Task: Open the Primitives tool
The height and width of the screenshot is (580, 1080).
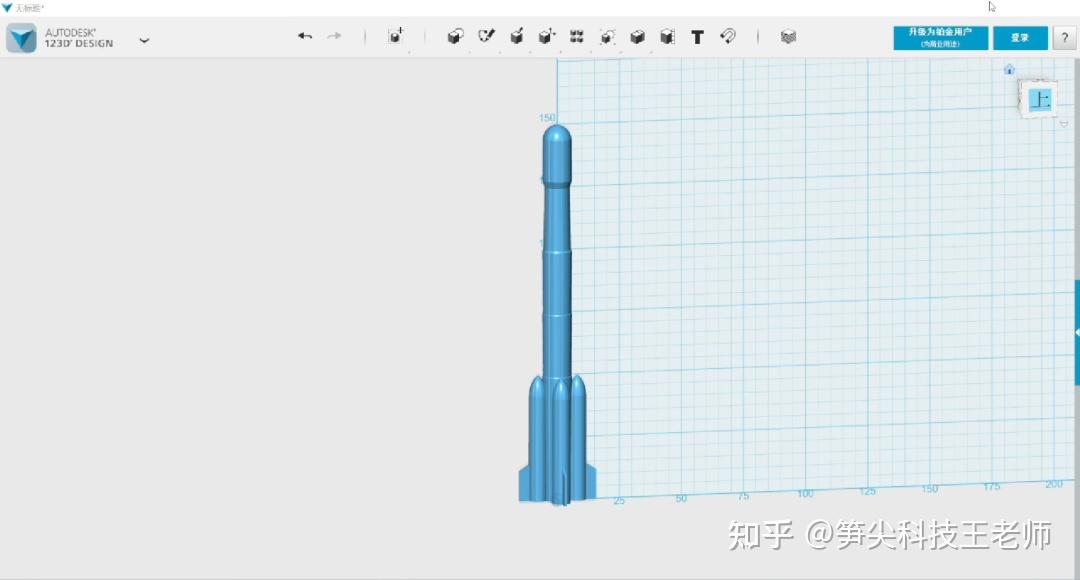Action: [x=456, y=36]
